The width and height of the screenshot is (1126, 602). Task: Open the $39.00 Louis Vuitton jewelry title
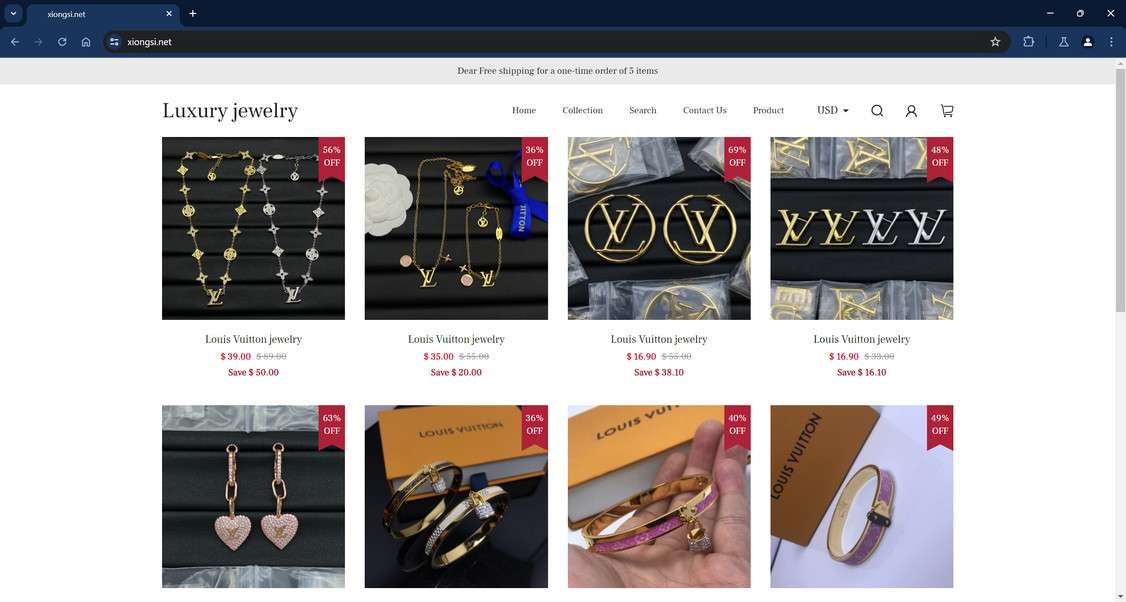click(x=253, y=339)
